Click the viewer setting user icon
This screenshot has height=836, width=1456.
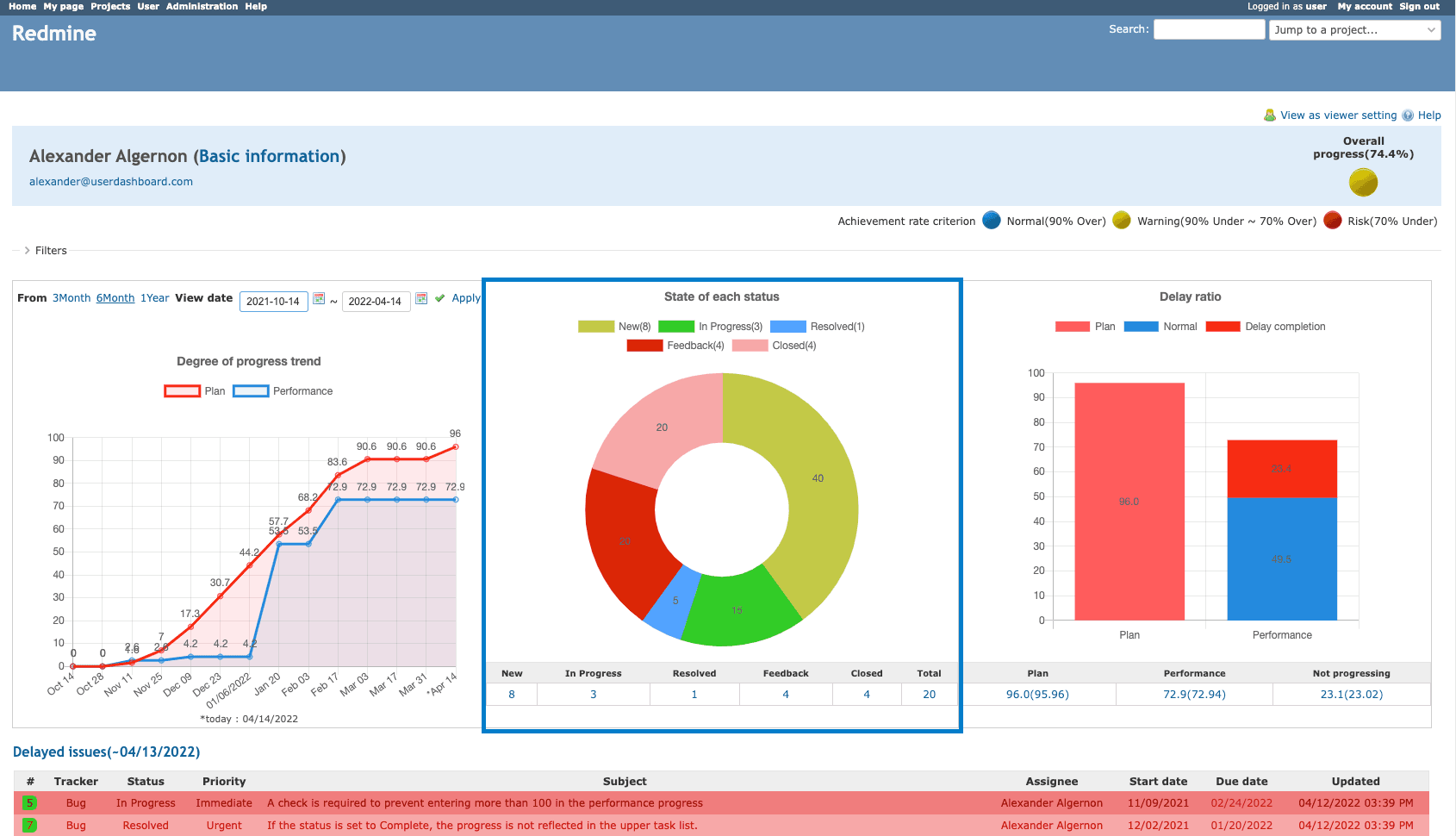(1270, 115)
